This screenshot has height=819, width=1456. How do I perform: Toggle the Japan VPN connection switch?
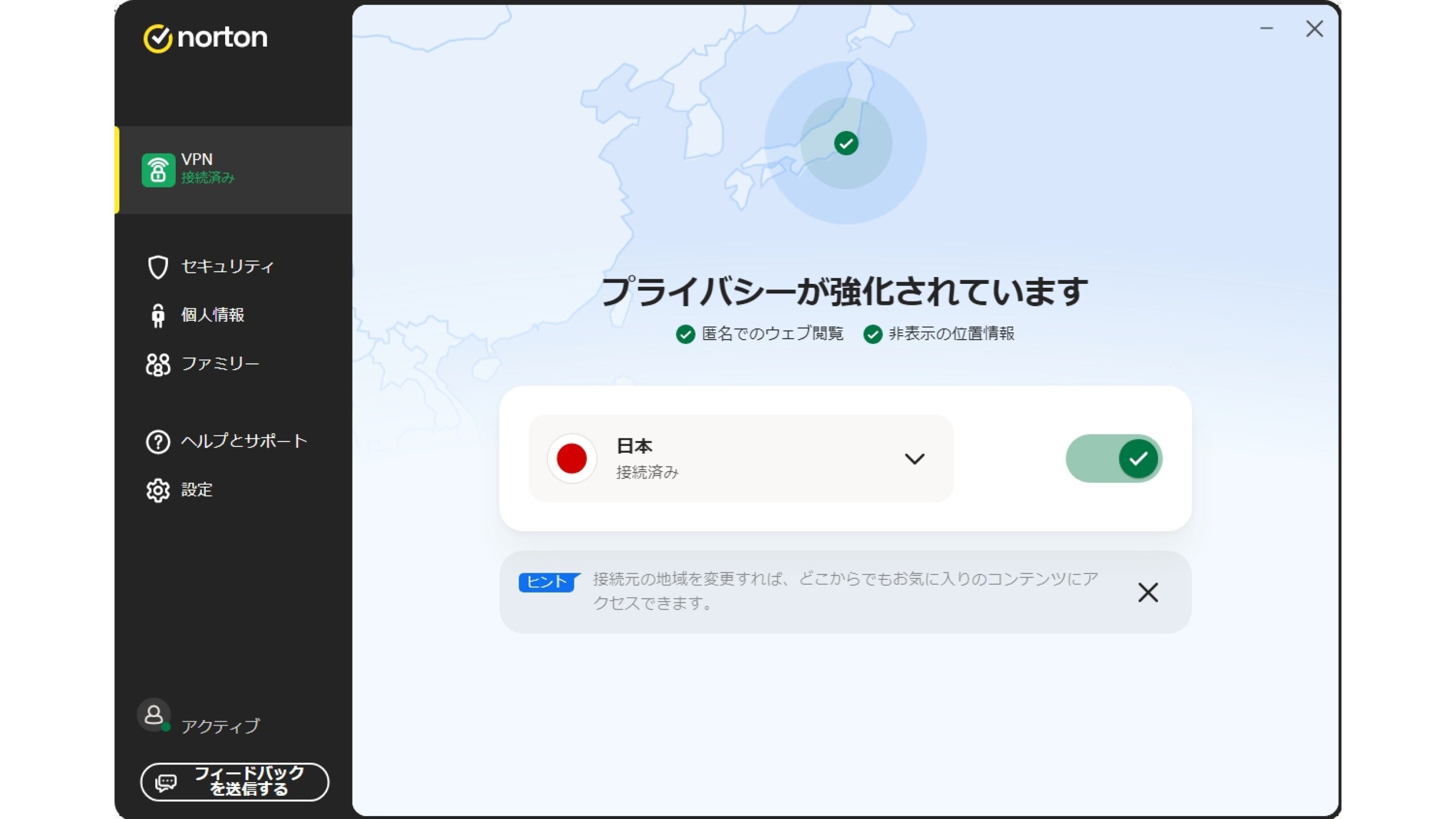[1113, 459]
